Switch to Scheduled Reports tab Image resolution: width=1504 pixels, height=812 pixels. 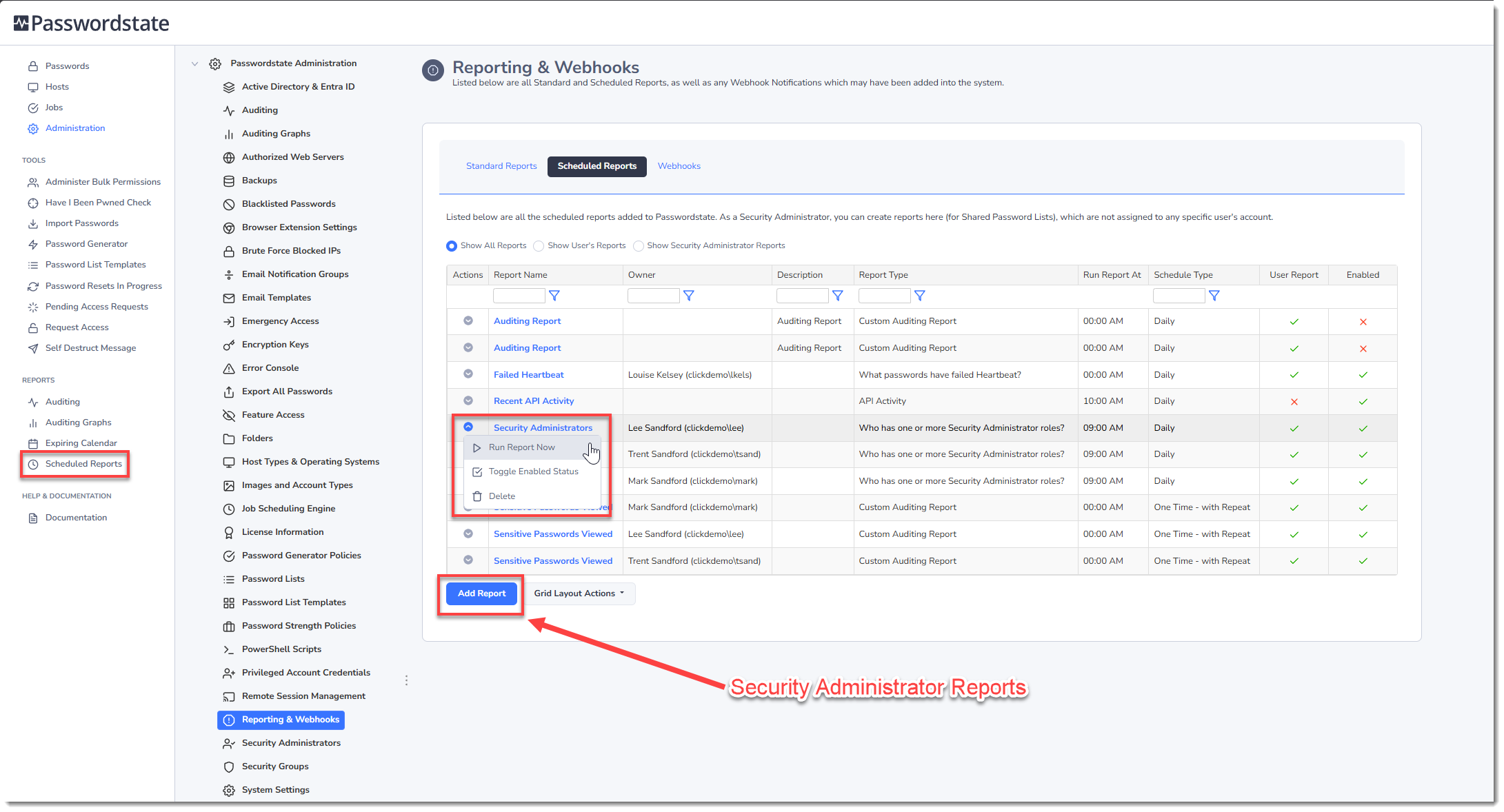(x=597, y=166)
